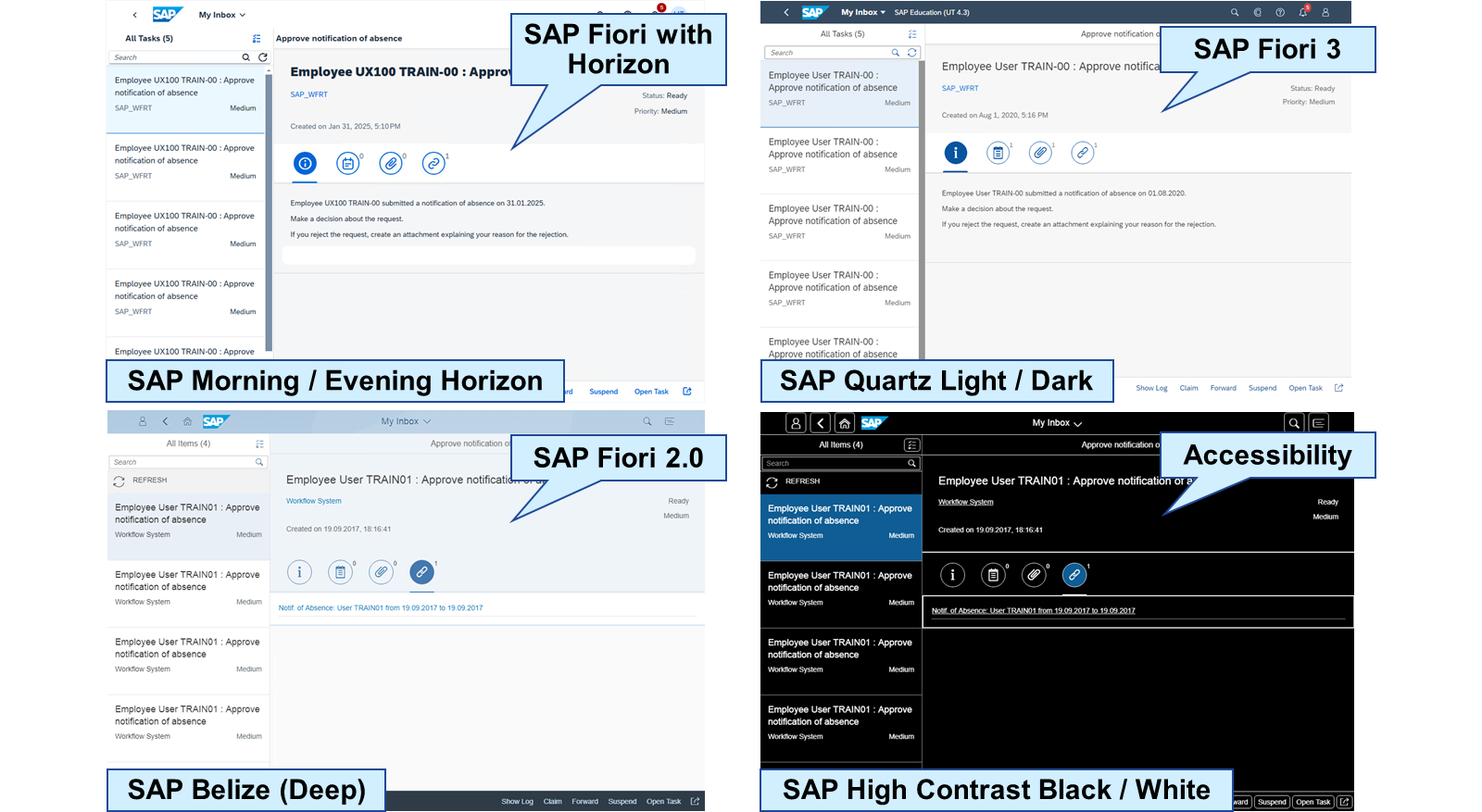
Task: Click Show Log in Quartz footer
Action: coord(1151,388)
